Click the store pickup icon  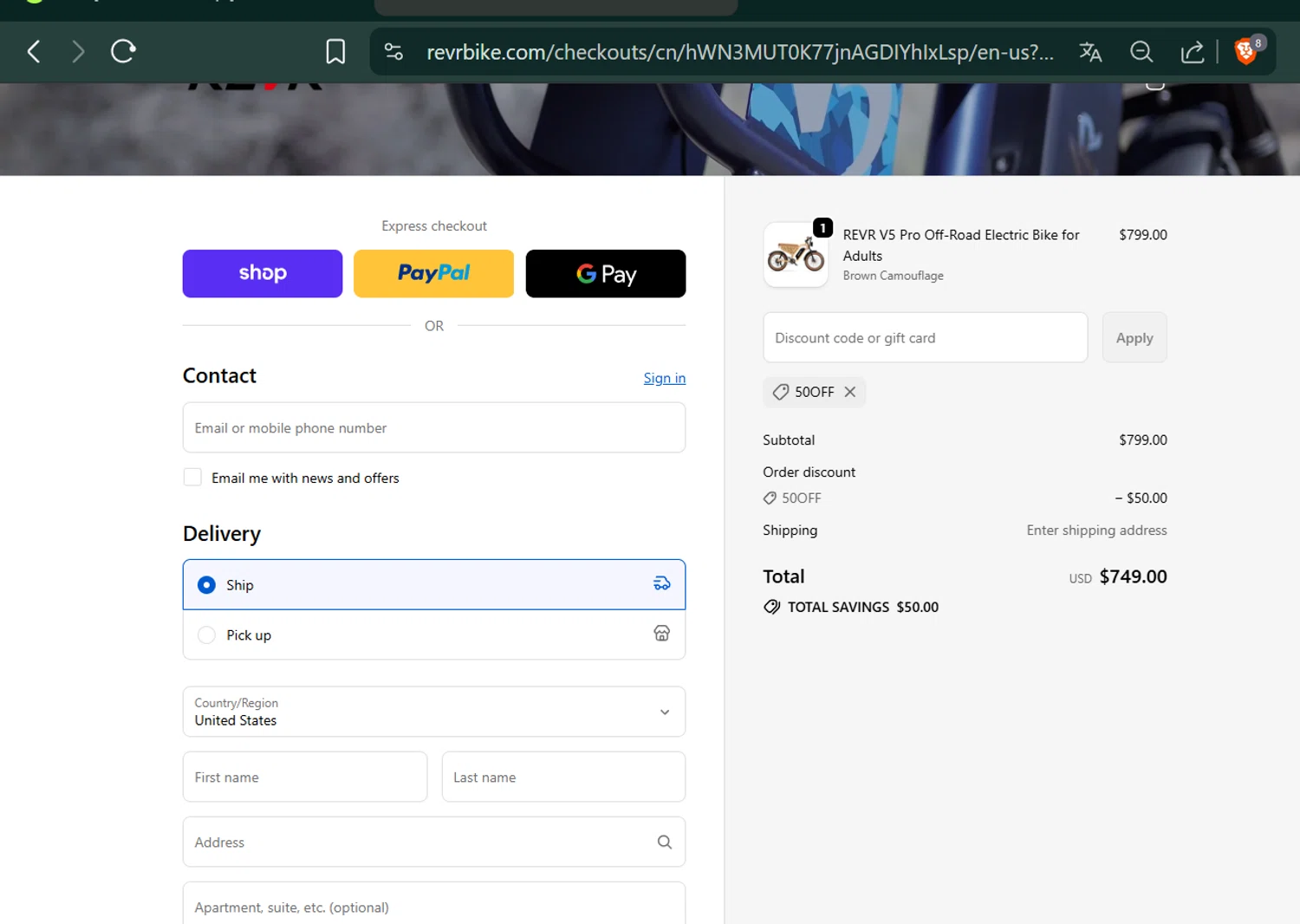(x=662, y=634)
